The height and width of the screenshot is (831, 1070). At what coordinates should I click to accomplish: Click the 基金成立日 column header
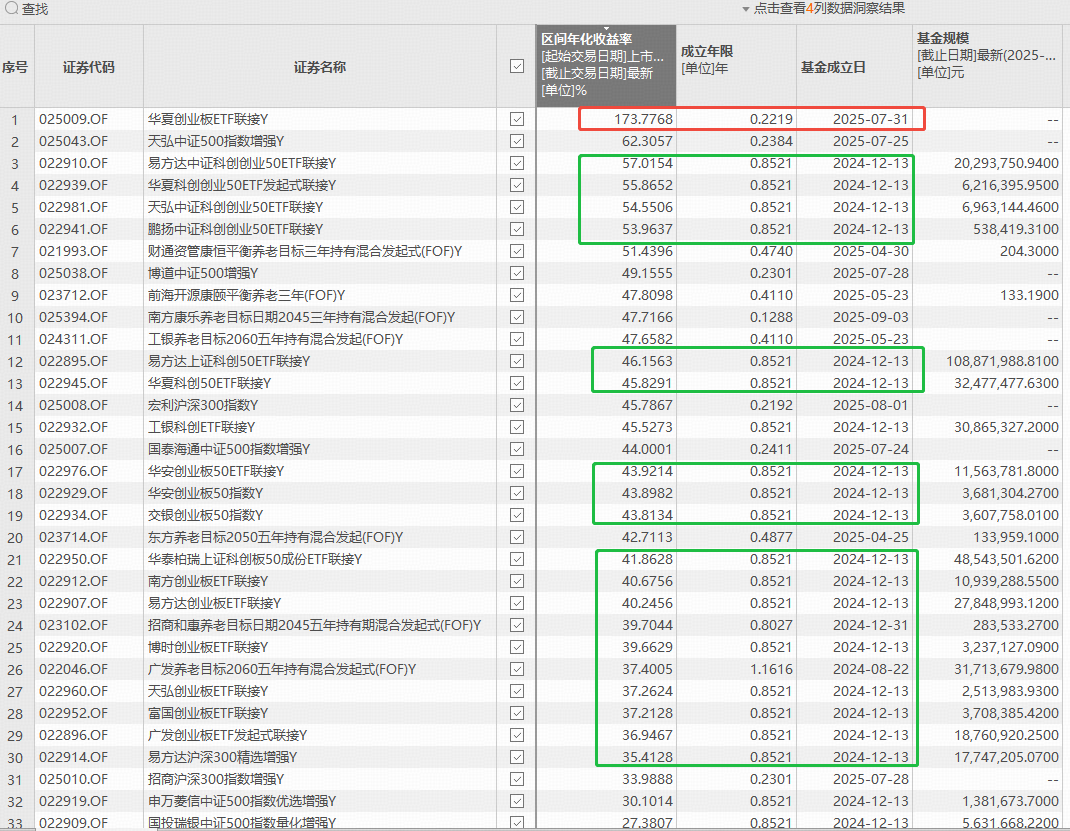[x=833, y=67]
